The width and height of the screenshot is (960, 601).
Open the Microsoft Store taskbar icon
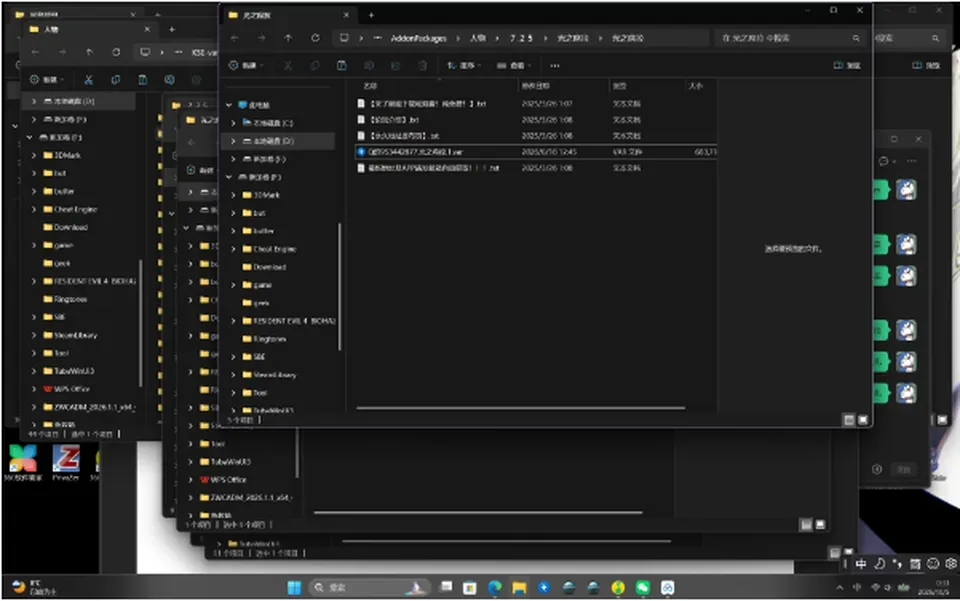470,588
